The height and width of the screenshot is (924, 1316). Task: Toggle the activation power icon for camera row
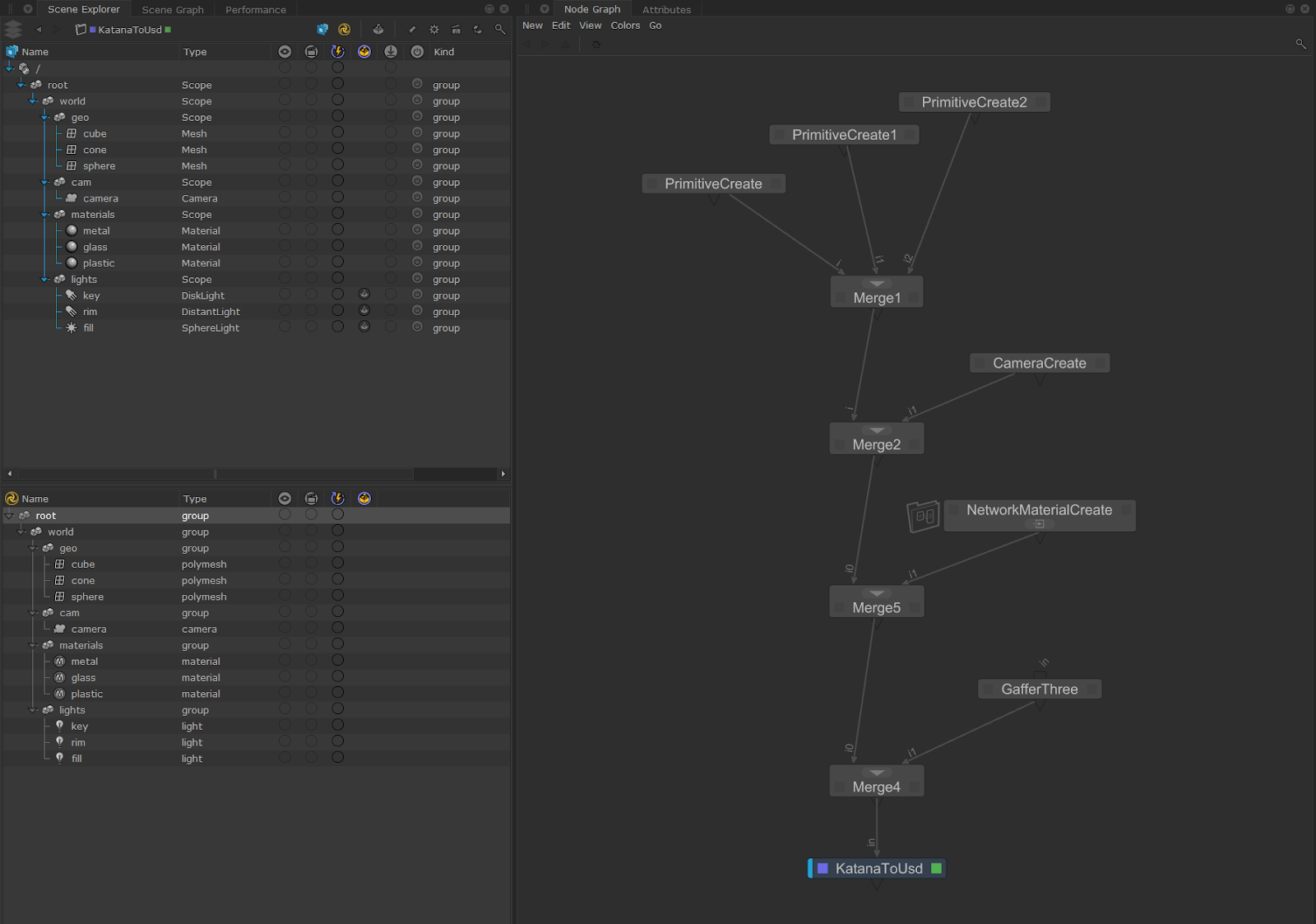[417, 198]
